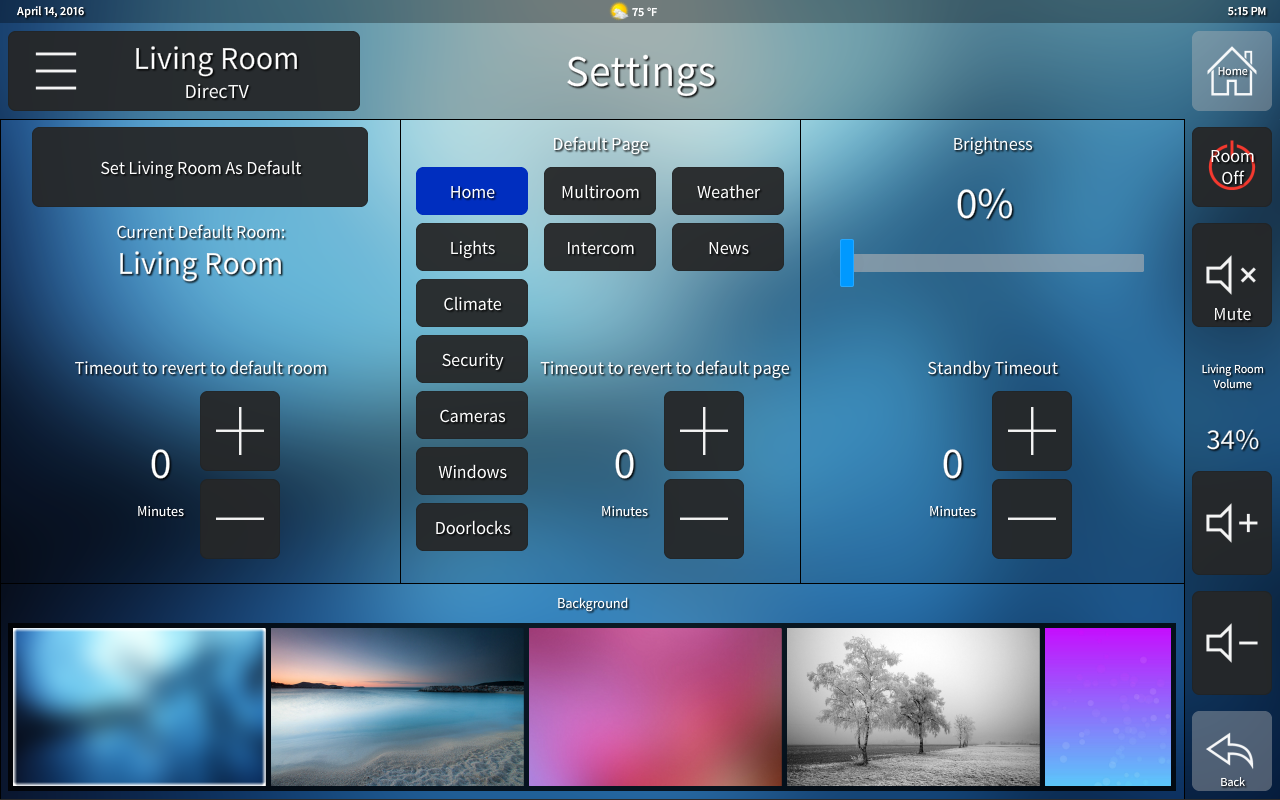Select Lights as default page
The width and height of the screenshot is (1280, 800).
pyautogui.click(x=472, y=247)
